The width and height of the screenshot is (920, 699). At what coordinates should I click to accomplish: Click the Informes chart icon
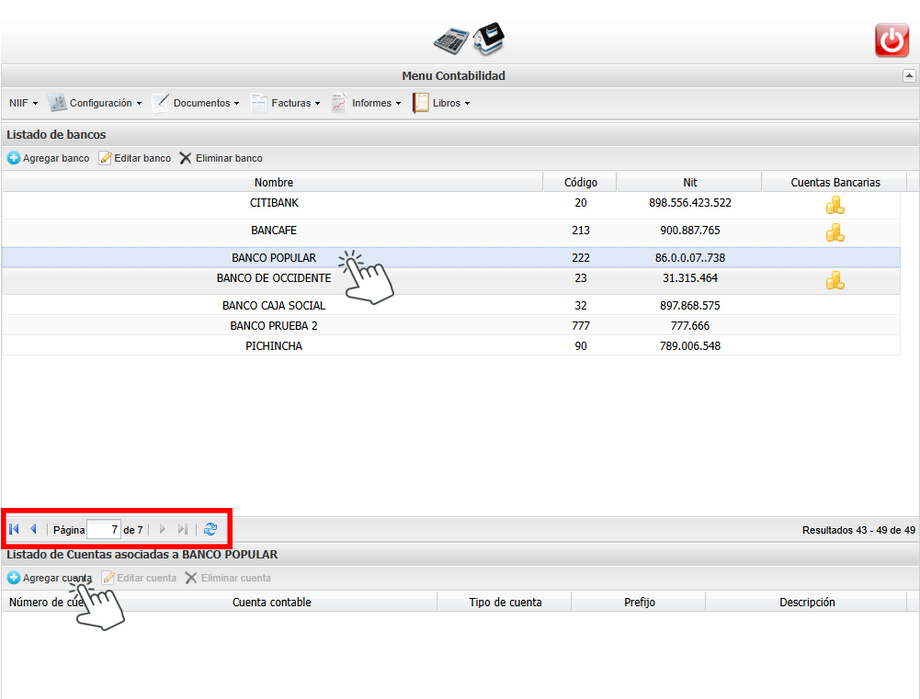(x=340, y=103)
